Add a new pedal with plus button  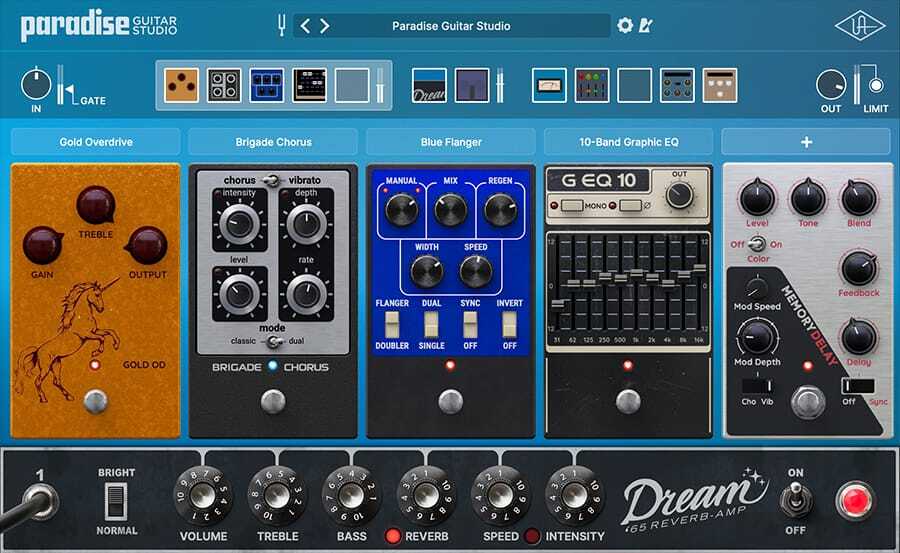[x=805, y=142]
